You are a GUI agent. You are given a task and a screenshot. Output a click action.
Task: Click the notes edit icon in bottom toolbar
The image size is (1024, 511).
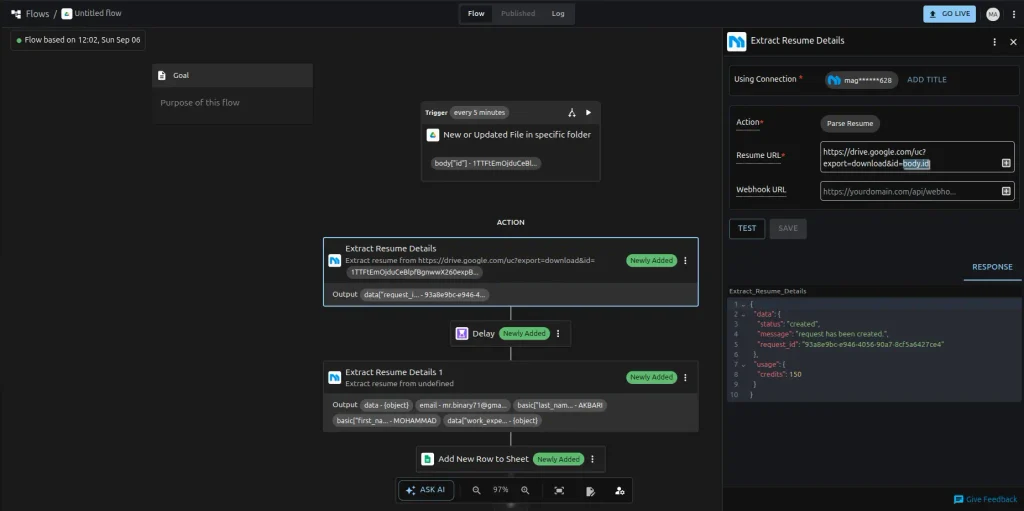(590, 490)
